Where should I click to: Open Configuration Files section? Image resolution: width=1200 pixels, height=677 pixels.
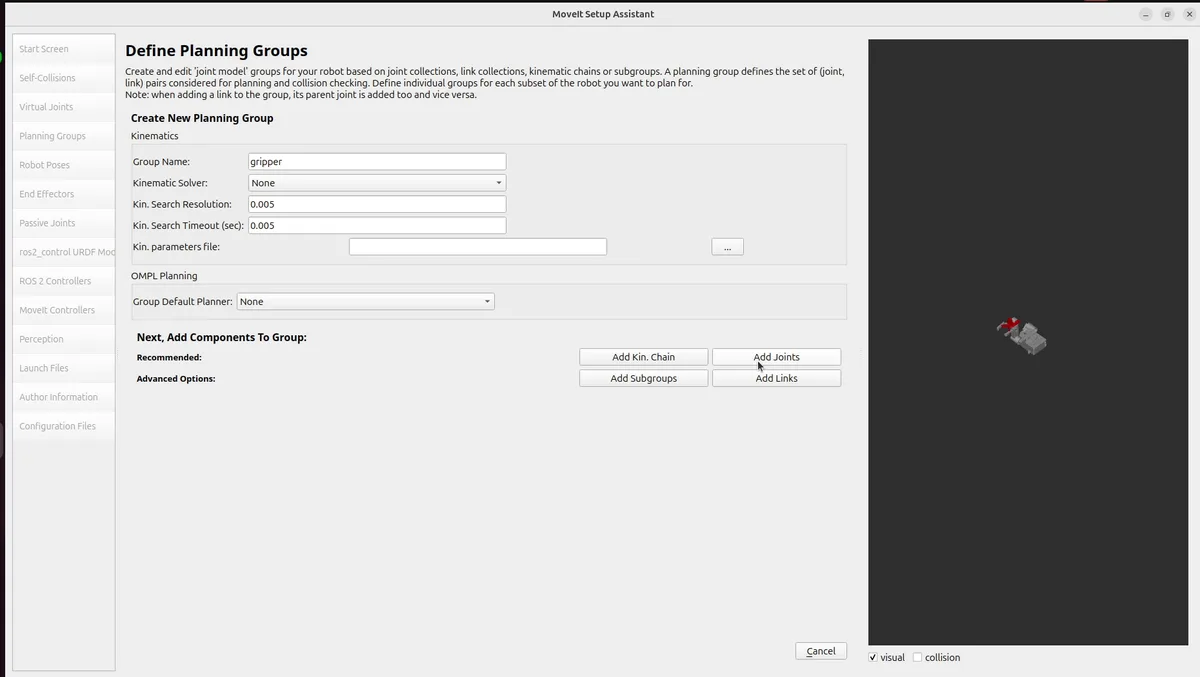pos(64,426)
